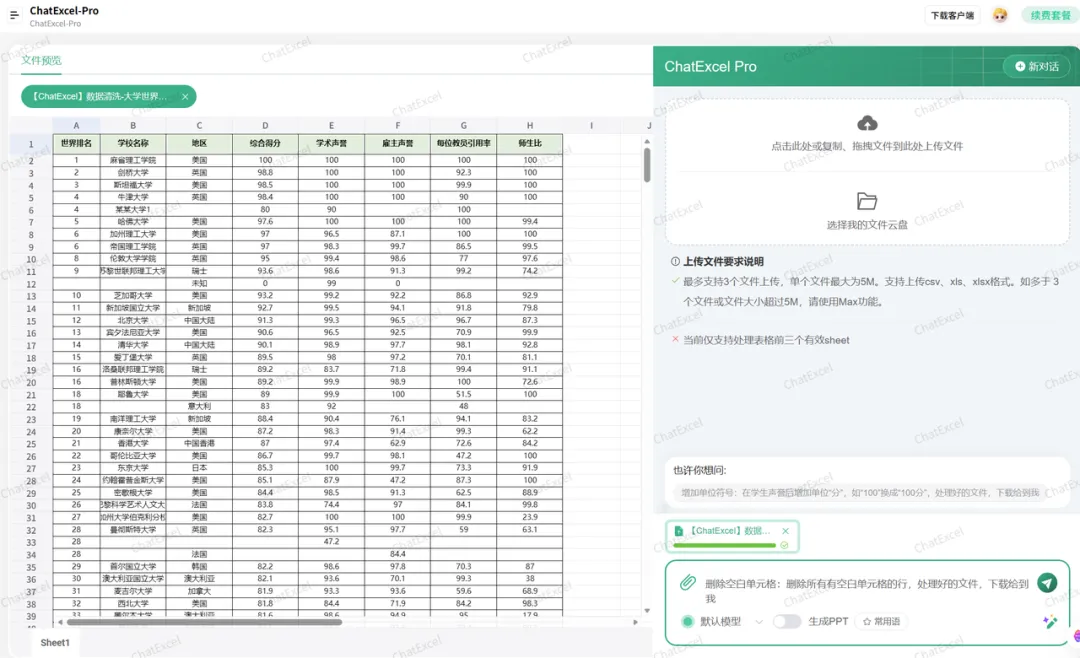Click the spreadsheet horizontal scrollbar thumb
The height and width of the screenshot is (658, 1080).
pos(205,622)
